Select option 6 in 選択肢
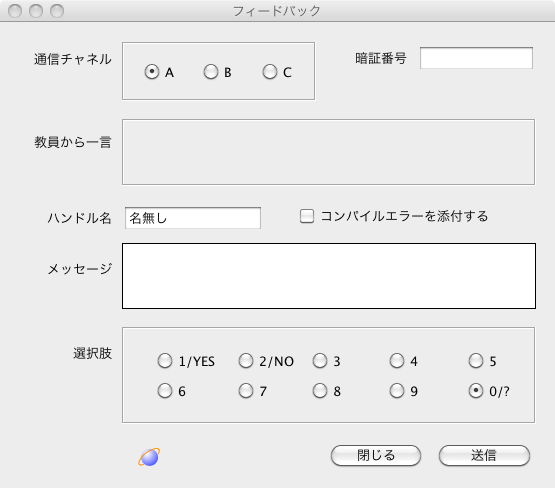This screenshot has height=488, width=555. pyautogui.click(x=165, y=391)
